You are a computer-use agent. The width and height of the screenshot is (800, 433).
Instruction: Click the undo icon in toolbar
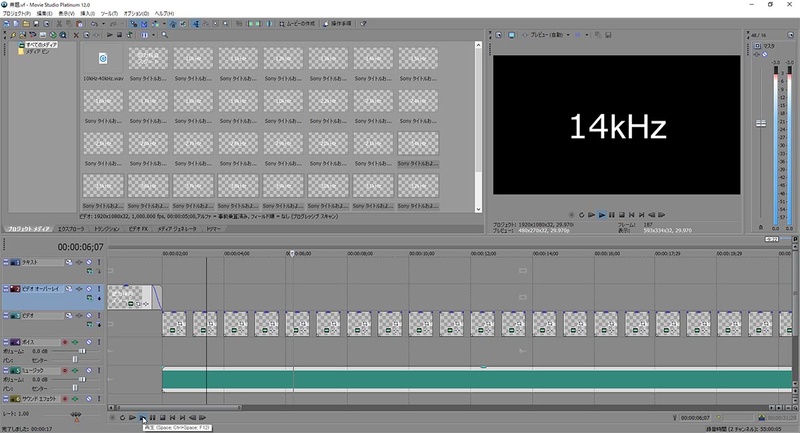[x=94, y=23]
